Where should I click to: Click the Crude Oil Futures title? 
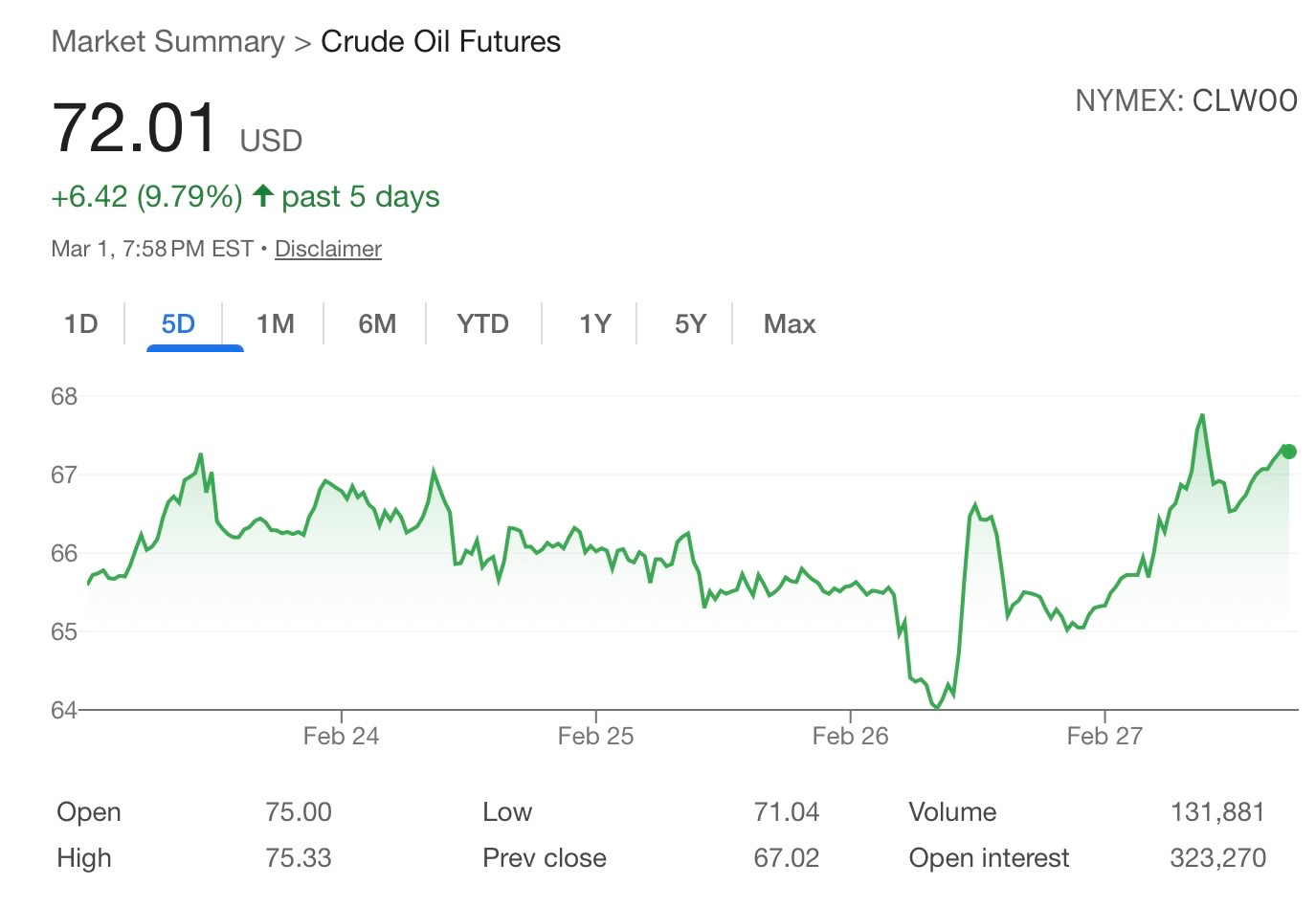pyautogui.click(x=440, y=42)
